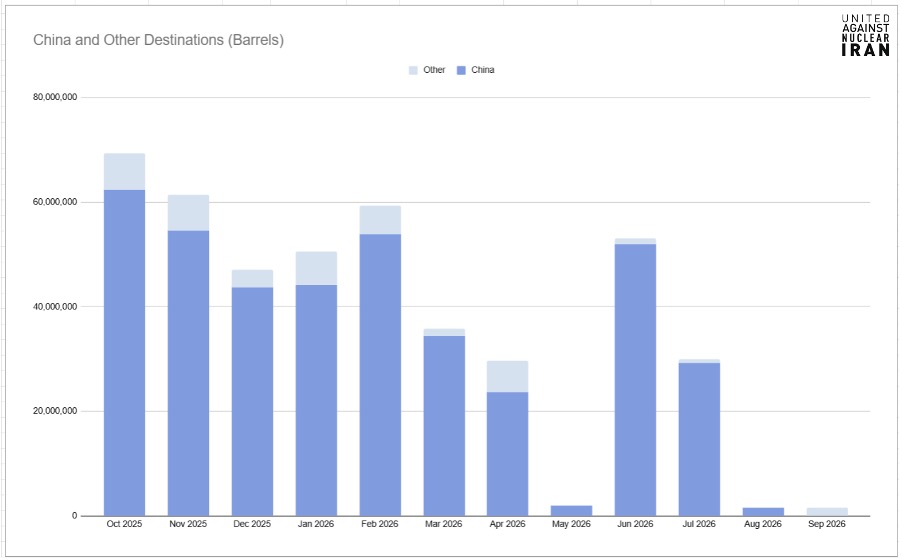Click the 'Sep 2026' axis label
The image size is (902, 560).
point(827,524)
